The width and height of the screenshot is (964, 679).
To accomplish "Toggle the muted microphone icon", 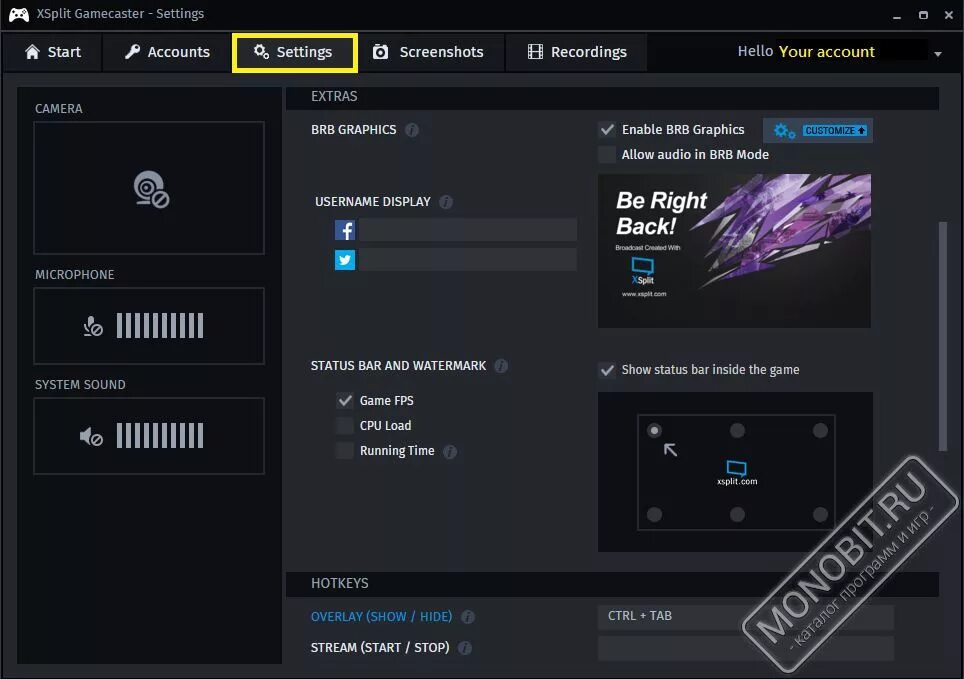I will 93,326.
